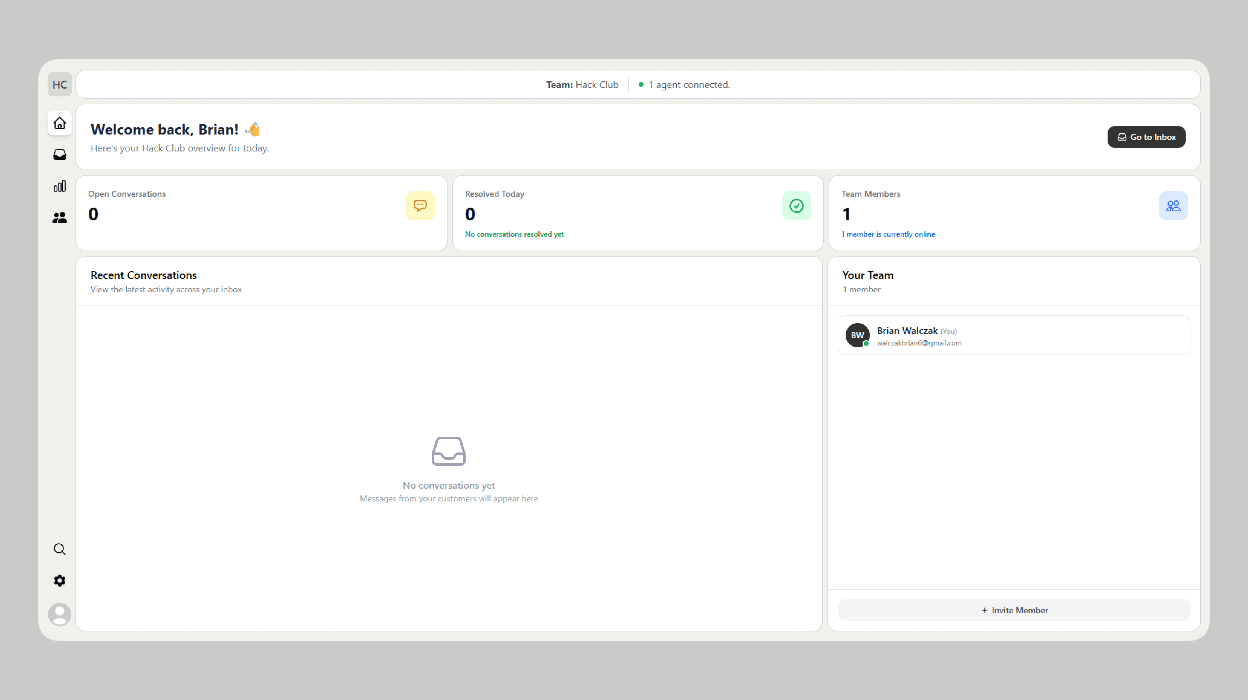The image size is (1248, 700).
Task: Click the Invite Member button
Action: [1014, 610]
